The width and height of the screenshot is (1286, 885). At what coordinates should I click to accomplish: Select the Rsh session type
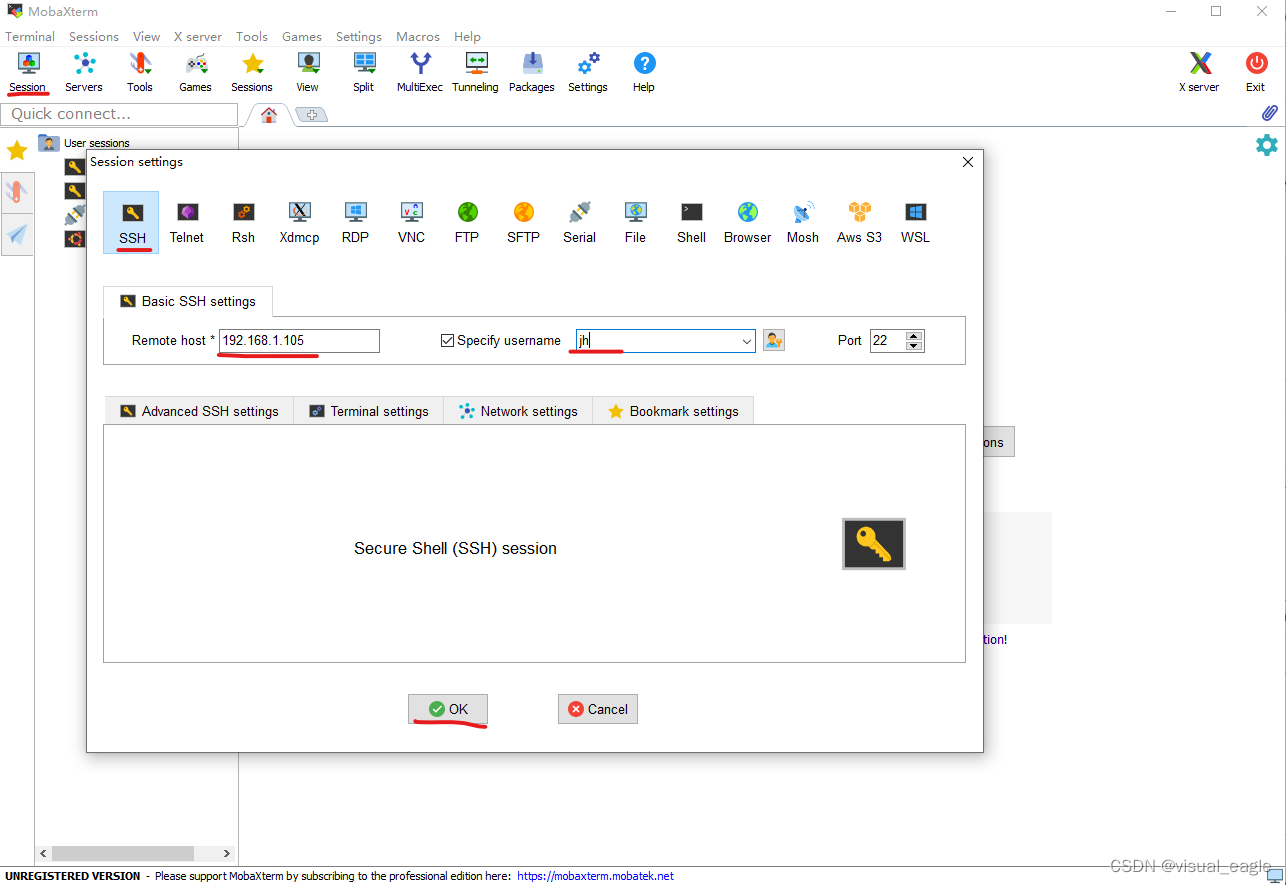point(243,222)
